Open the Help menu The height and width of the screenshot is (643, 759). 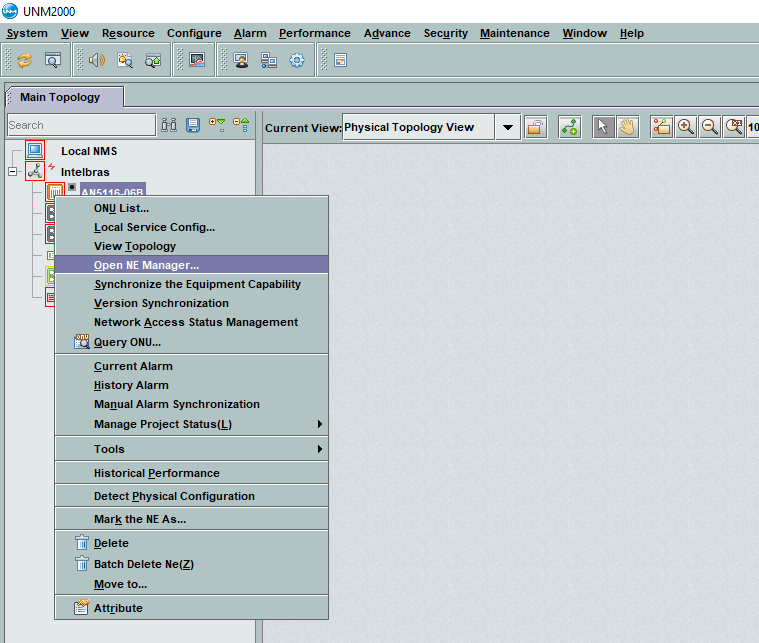[x=632, y=33]
